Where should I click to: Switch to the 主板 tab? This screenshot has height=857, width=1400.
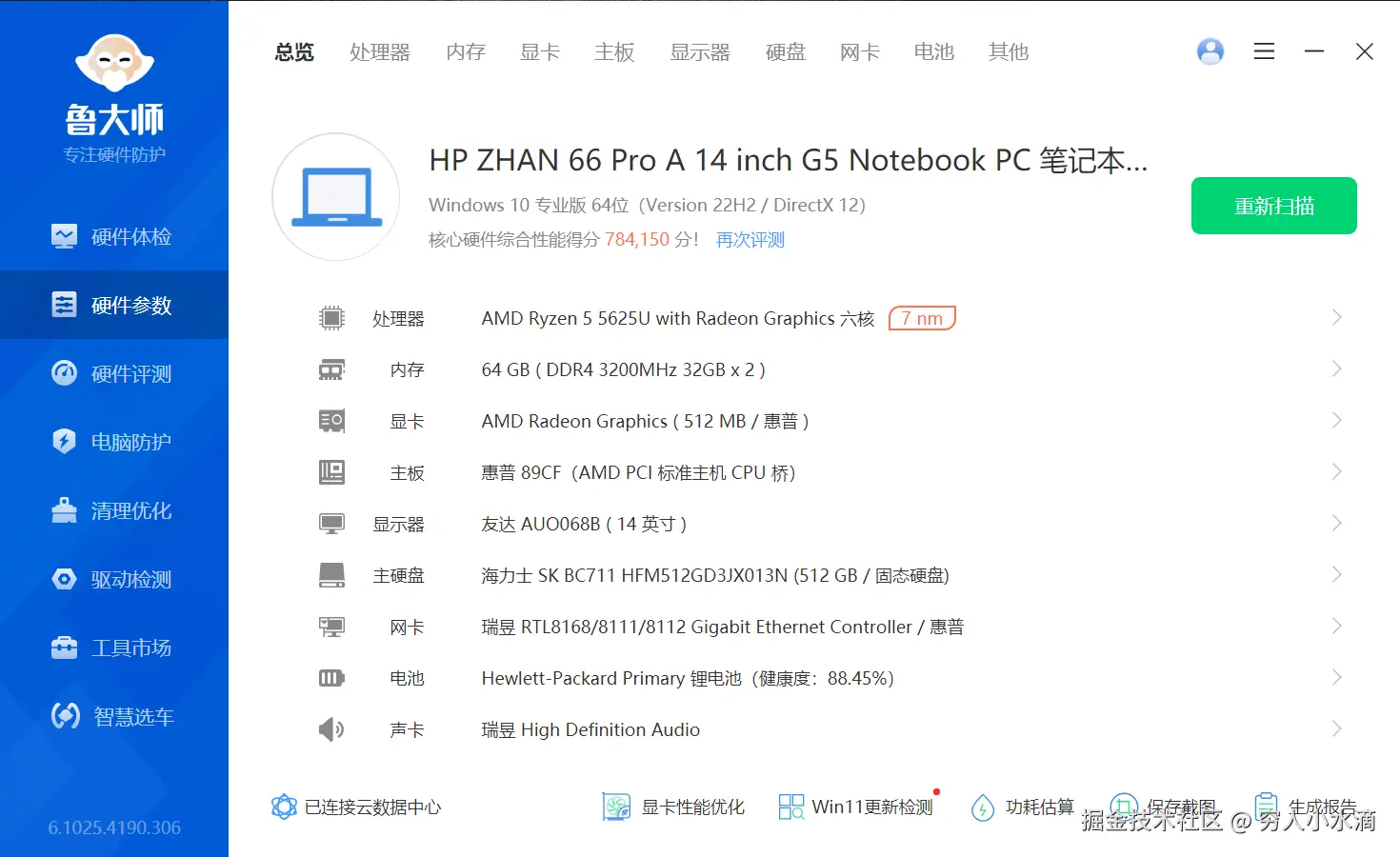(x=614, y=52)
